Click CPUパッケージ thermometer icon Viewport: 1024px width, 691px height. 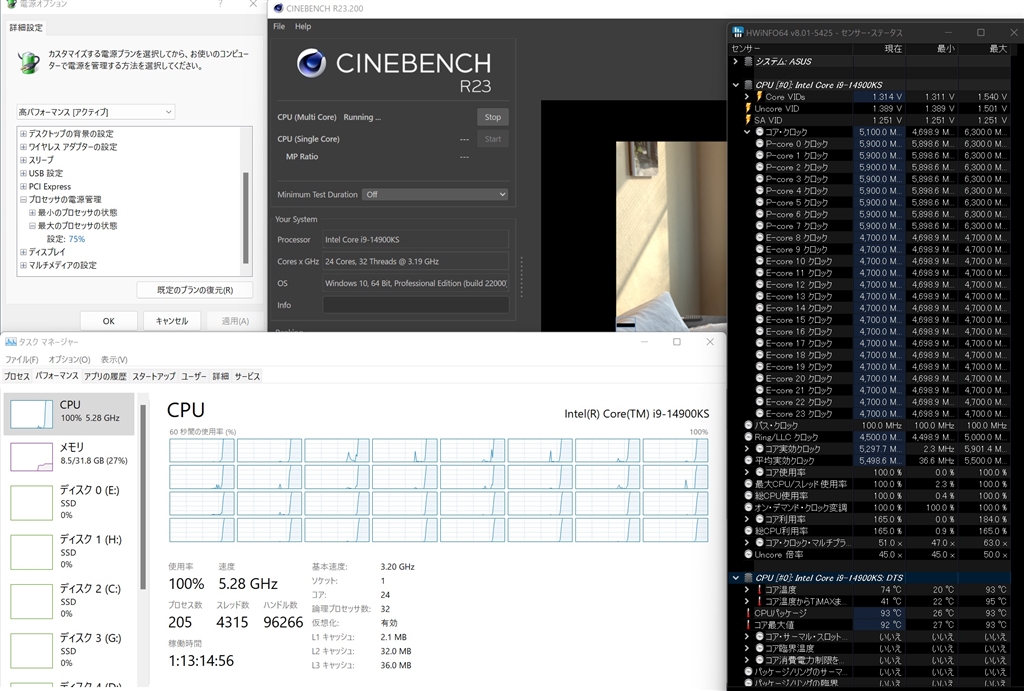pos(748,613)
